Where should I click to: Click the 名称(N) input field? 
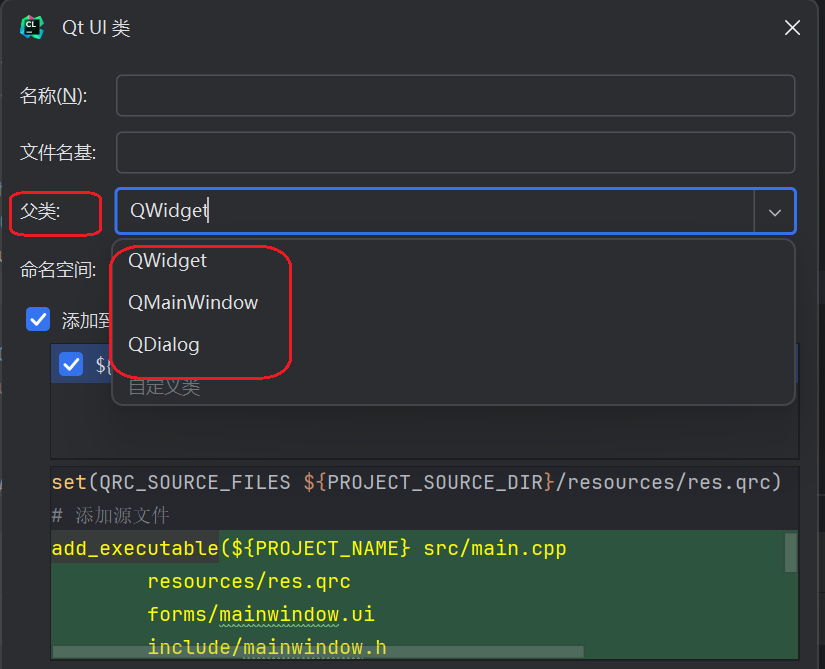pyautogui.click(x=455, y=95)
